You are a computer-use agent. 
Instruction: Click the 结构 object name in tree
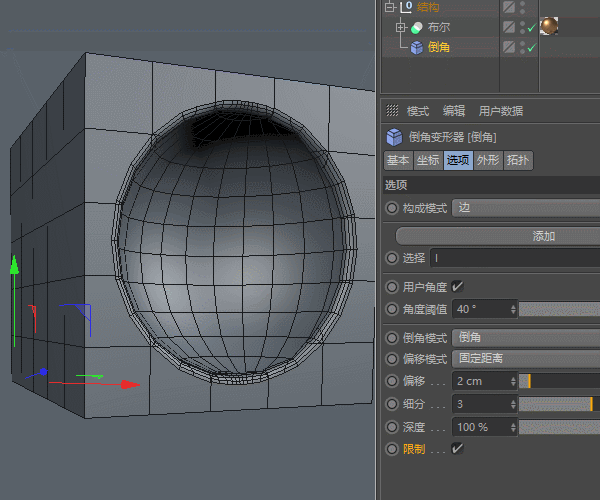(428, 7)
